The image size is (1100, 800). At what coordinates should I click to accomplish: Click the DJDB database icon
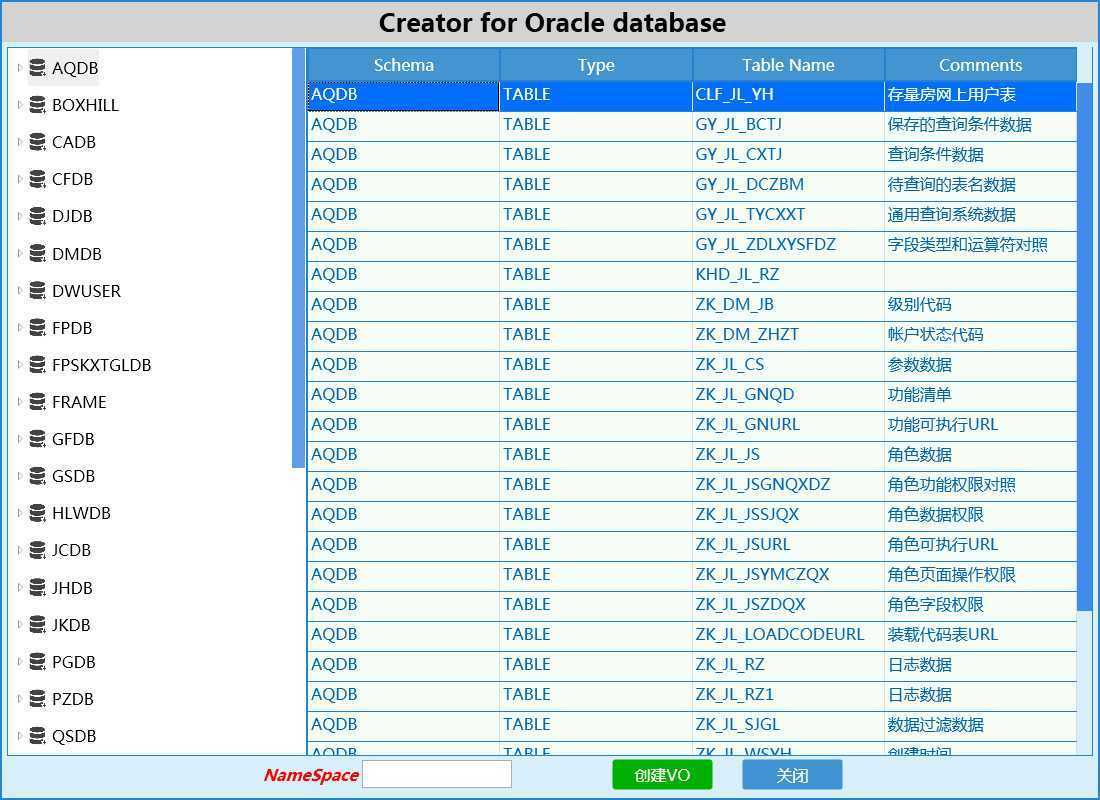pos(37,216)
